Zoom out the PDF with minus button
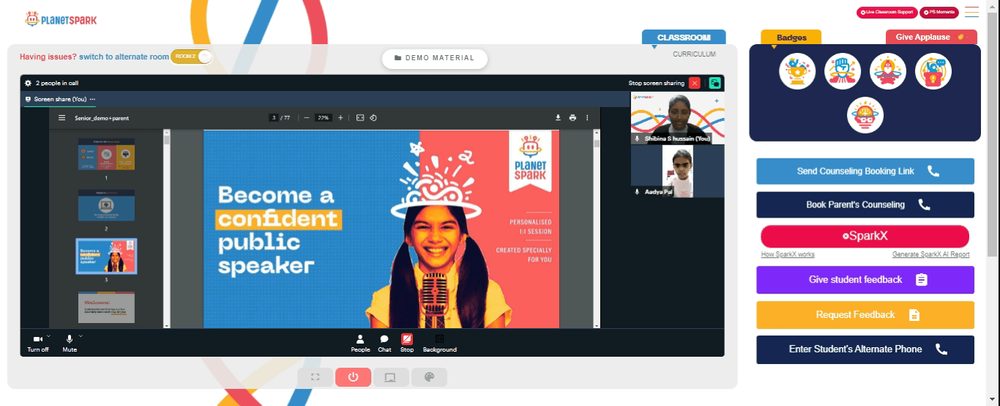This screenshot has height=406, width=1000. pos(306,118)
